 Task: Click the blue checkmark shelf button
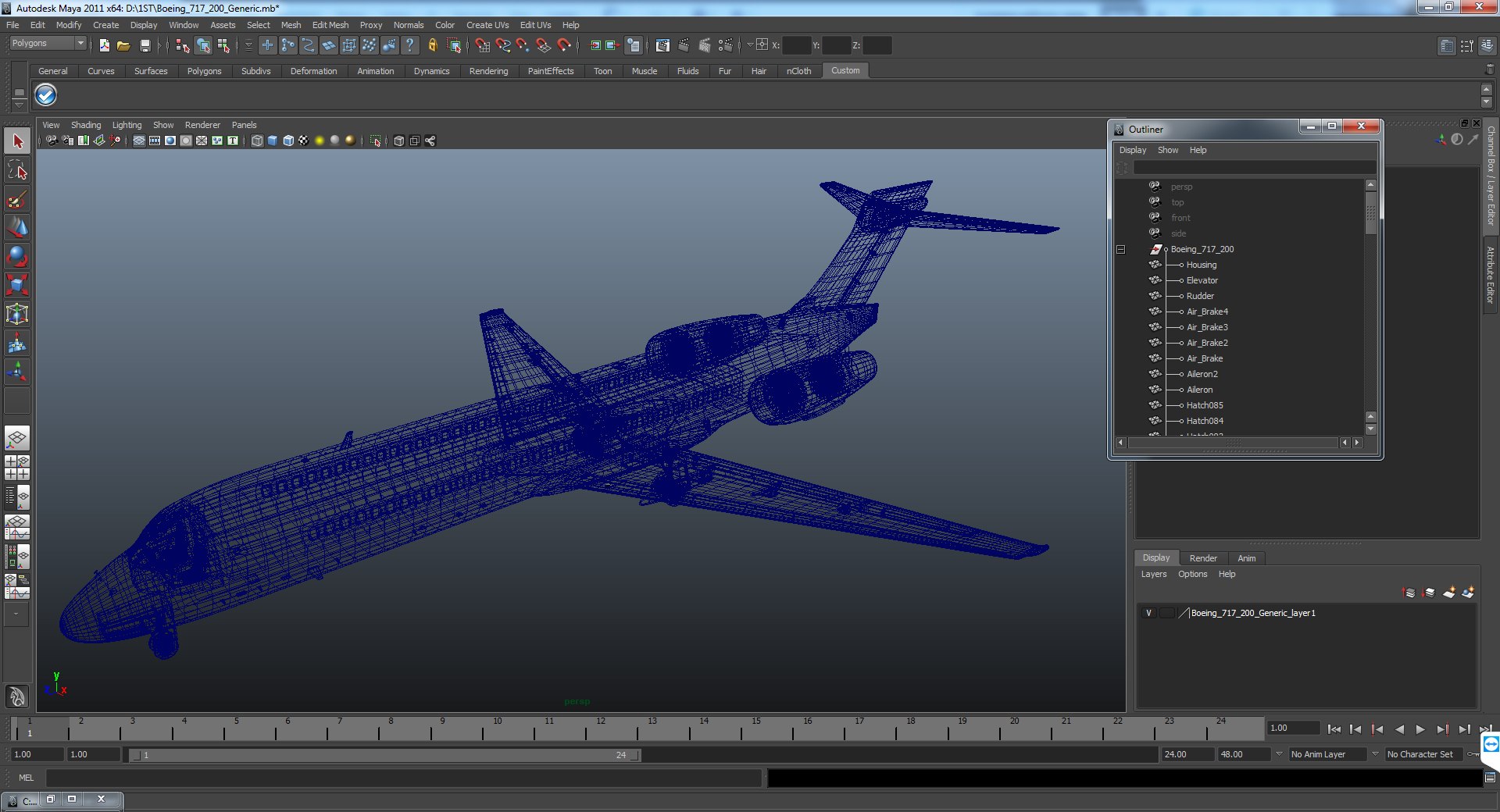pos(46,95)
